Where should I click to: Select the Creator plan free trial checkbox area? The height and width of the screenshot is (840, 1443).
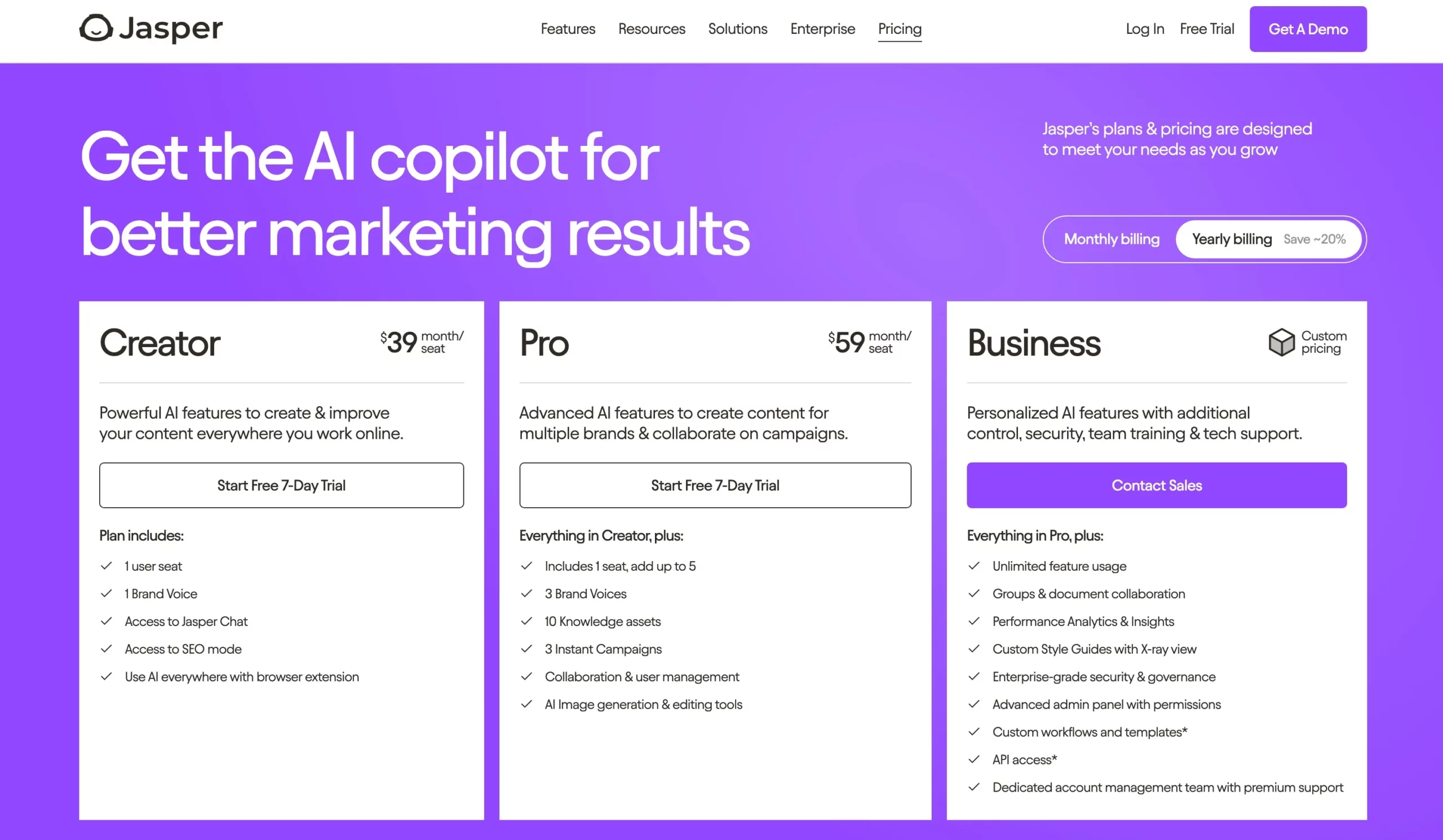click(281, 485)
